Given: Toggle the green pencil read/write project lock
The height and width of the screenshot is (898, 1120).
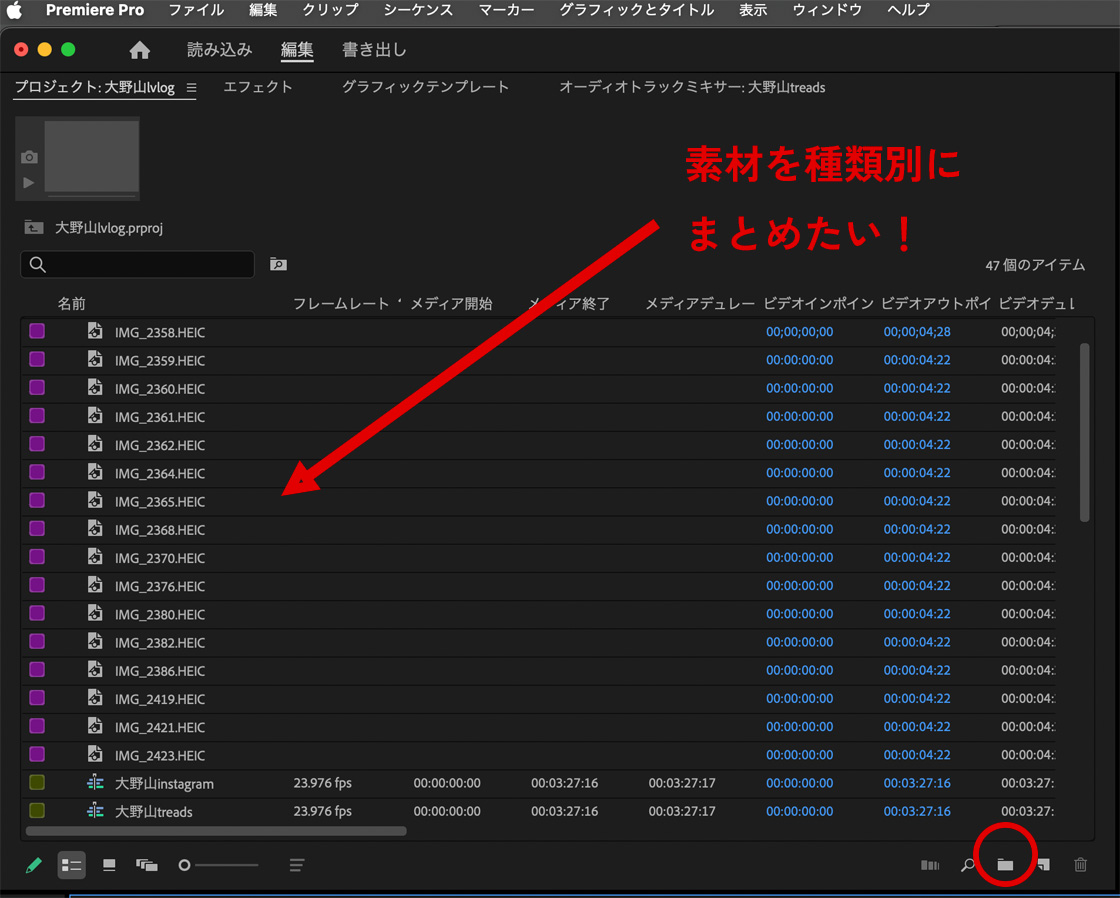Looking at the screenshot, I should (34, 865).
